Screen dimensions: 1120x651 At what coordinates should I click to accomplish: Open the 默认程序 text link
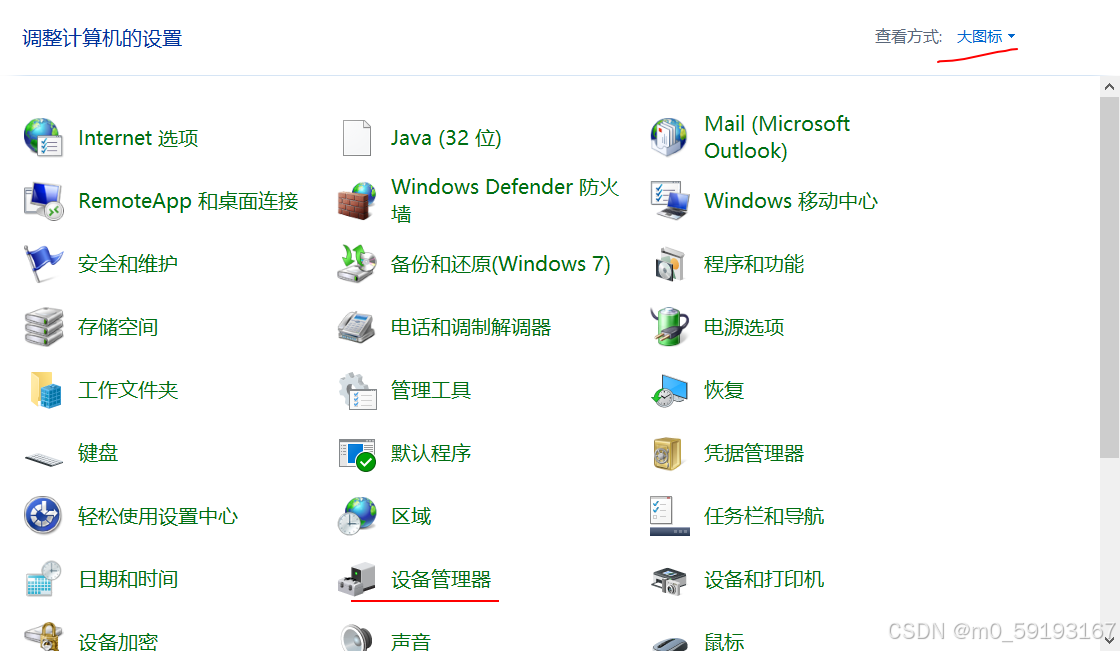(431, 453)
